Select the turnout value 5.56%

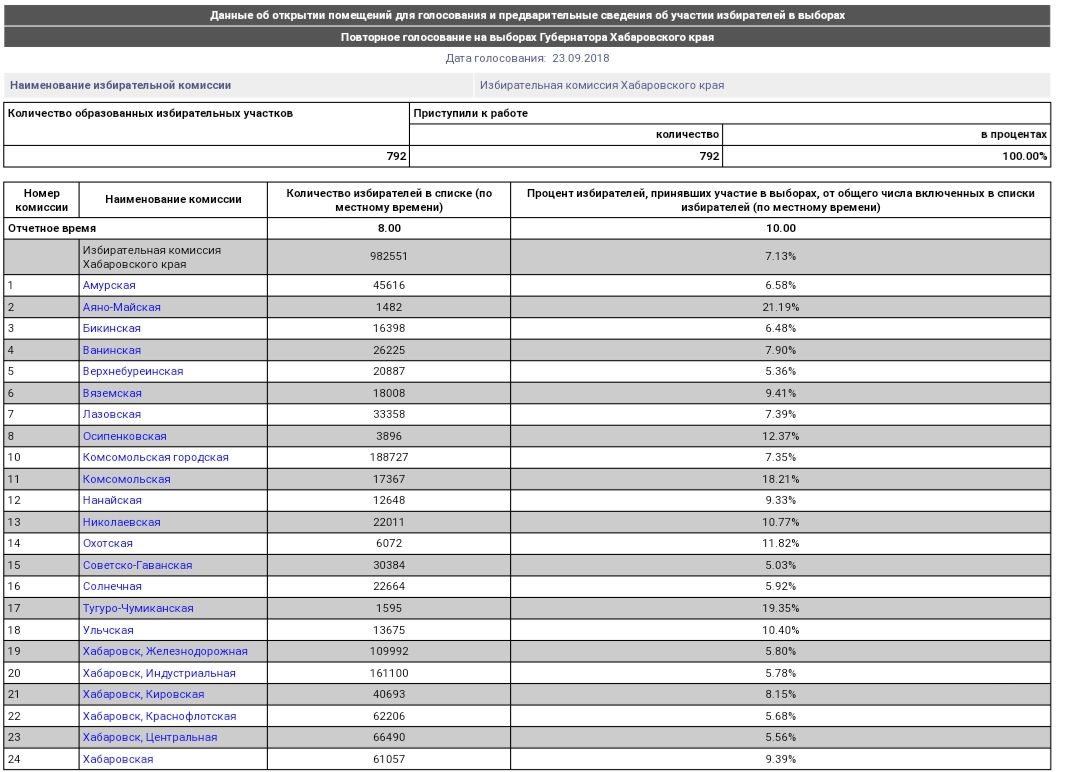[x=780, y=738]
